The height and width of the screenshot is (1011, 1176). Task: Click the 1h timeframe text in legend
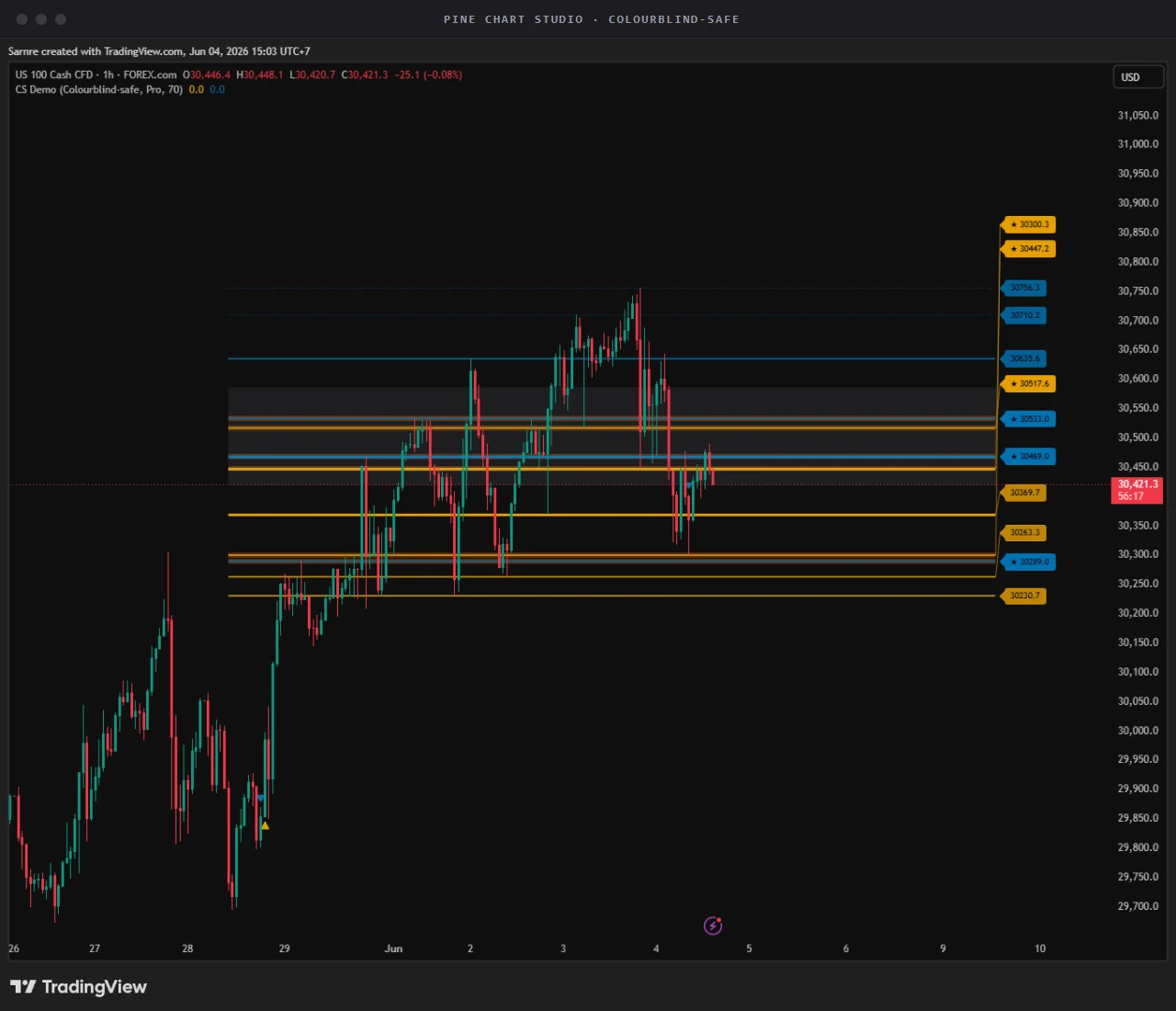pos(108,75)
